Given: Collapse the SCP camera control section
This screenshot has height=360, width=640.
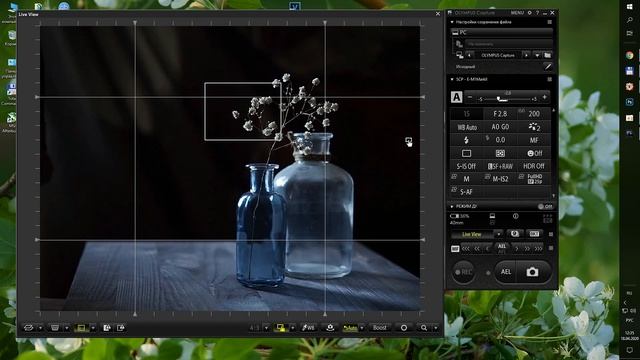Looking at the screenshot, I should coord(452,79).
